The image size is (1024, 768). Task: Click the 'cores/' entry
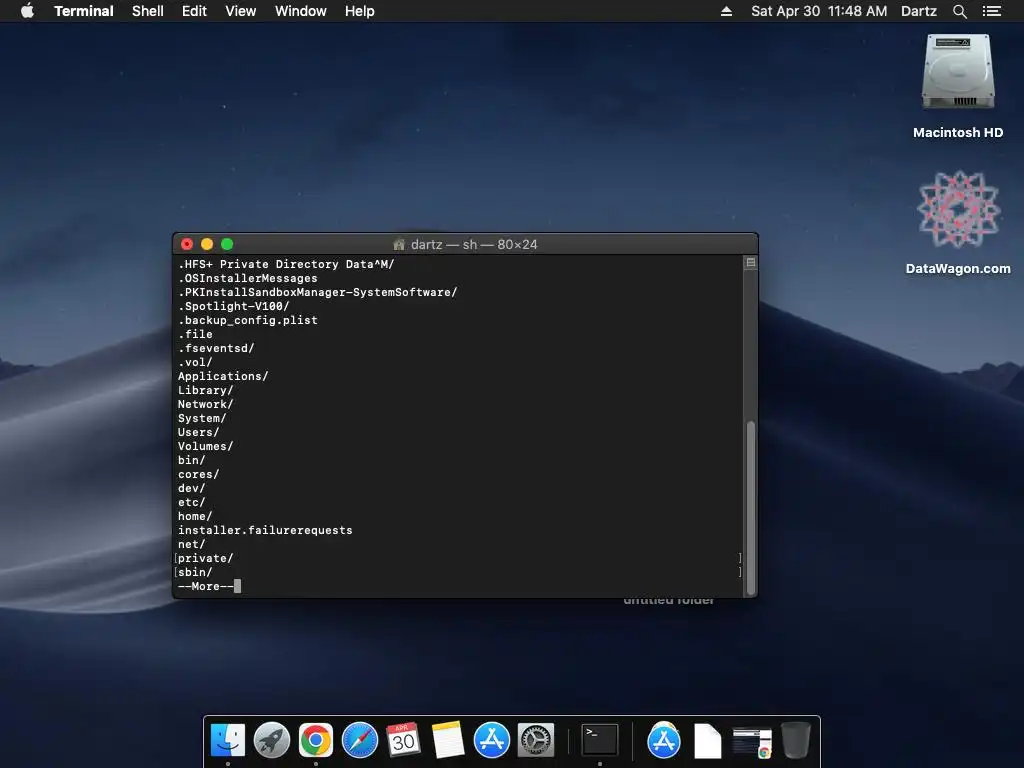pos(199,475)
